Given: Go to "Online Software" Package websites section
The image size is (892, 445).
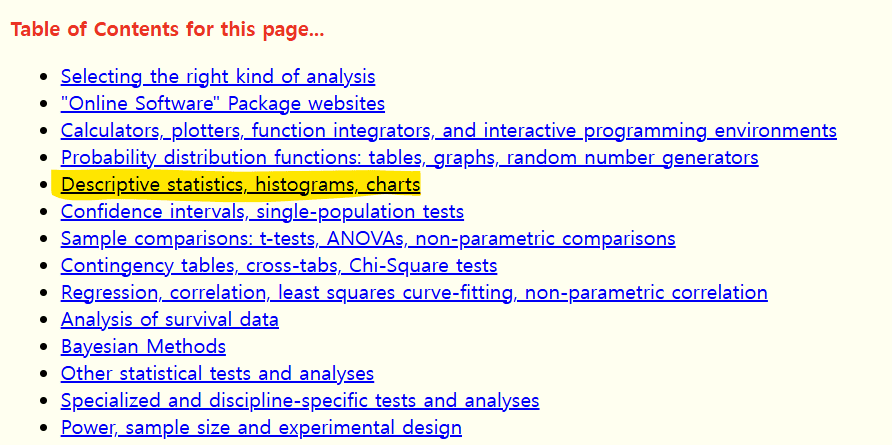Looking at the screenshot, I should [222, 104].
